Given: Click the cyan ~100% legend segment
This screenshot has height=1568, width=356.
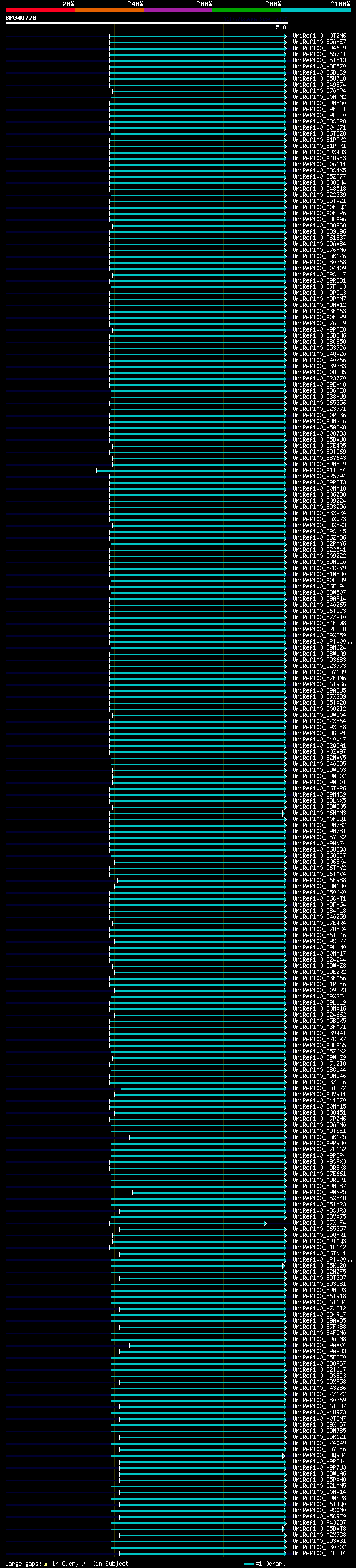Looking at the screenshot, I should point(316,10).
